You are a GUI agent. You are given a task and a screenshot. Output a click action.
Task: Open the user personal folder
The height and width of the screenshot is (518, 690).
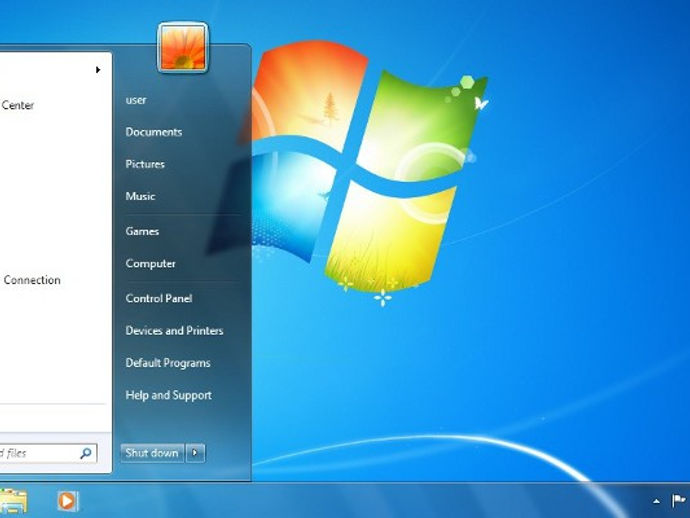[x=136, y=100]
